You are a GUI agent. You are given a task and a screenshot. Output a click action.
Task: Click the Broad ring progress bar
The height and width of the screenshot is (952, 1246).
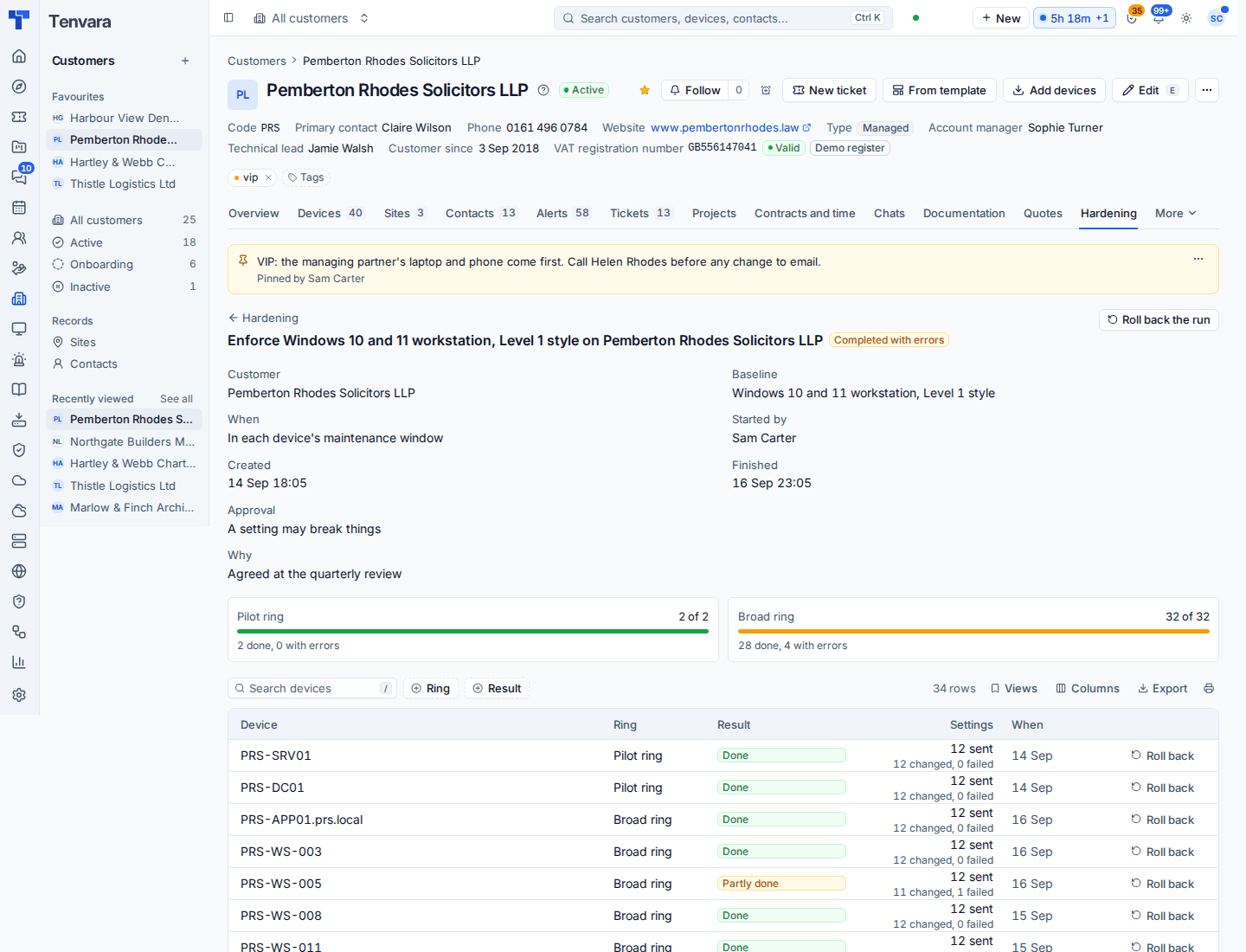point(973,632)
